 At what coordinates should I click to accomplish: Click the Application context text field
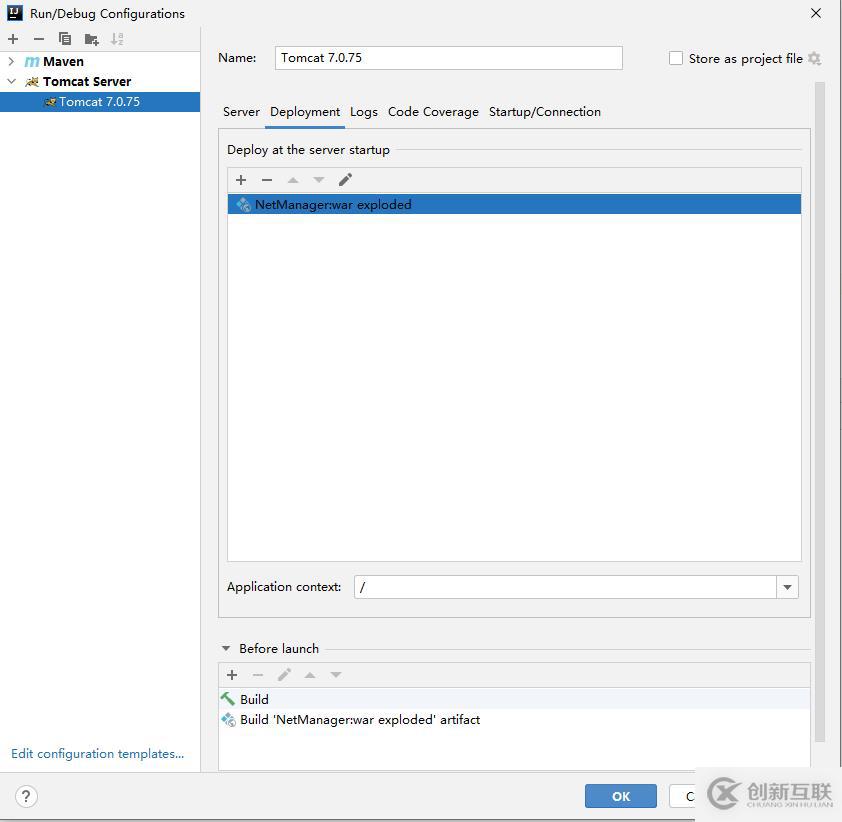coord(565,587)
